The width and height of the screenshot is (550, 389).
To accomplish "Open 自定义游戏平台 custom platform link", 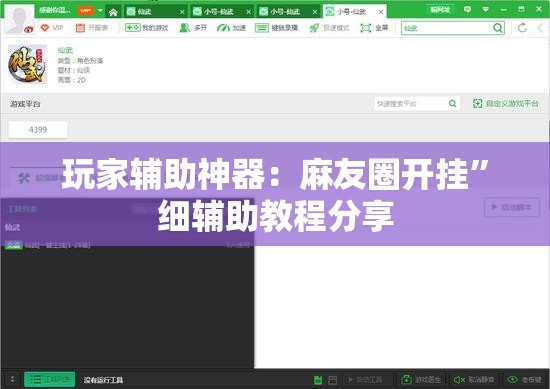I will tap(505, 103).
